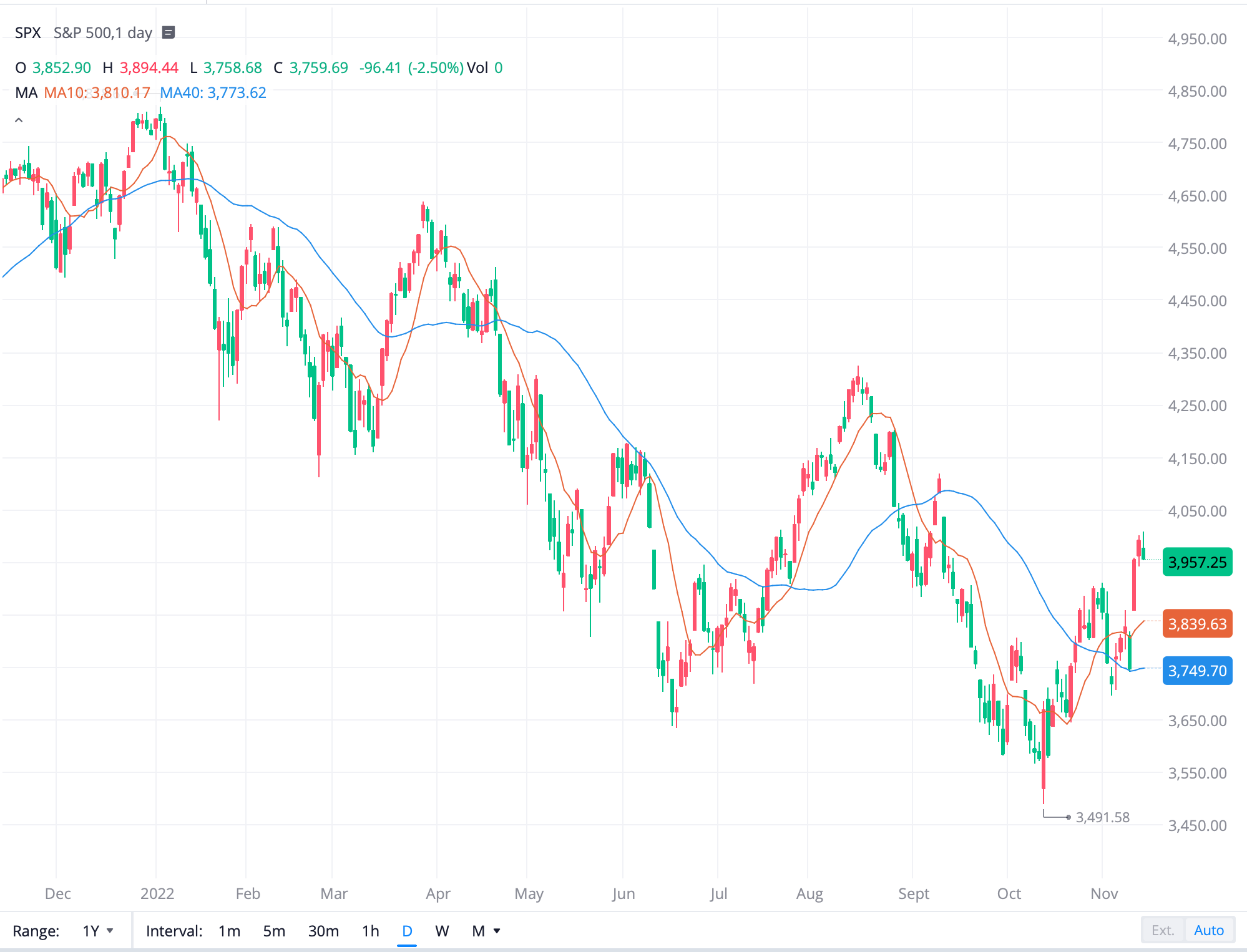This screenshot has height=952, width=1247.
Task: Switch to the Monthly interval tab
Action: pyautogui.click(x=477, y=930)
